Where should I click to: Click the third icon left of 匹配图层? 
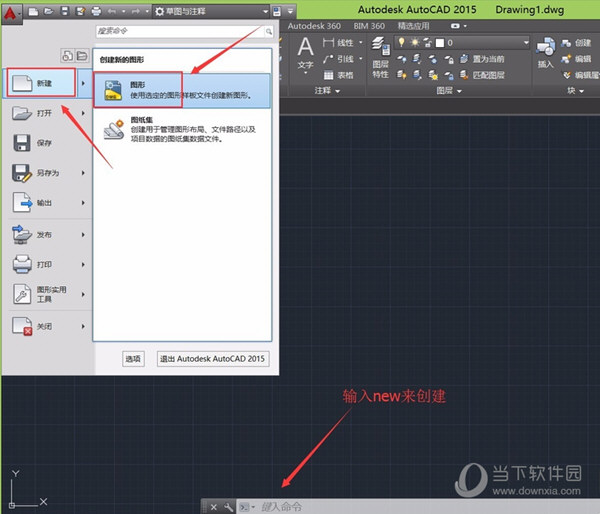pos(433,75)
